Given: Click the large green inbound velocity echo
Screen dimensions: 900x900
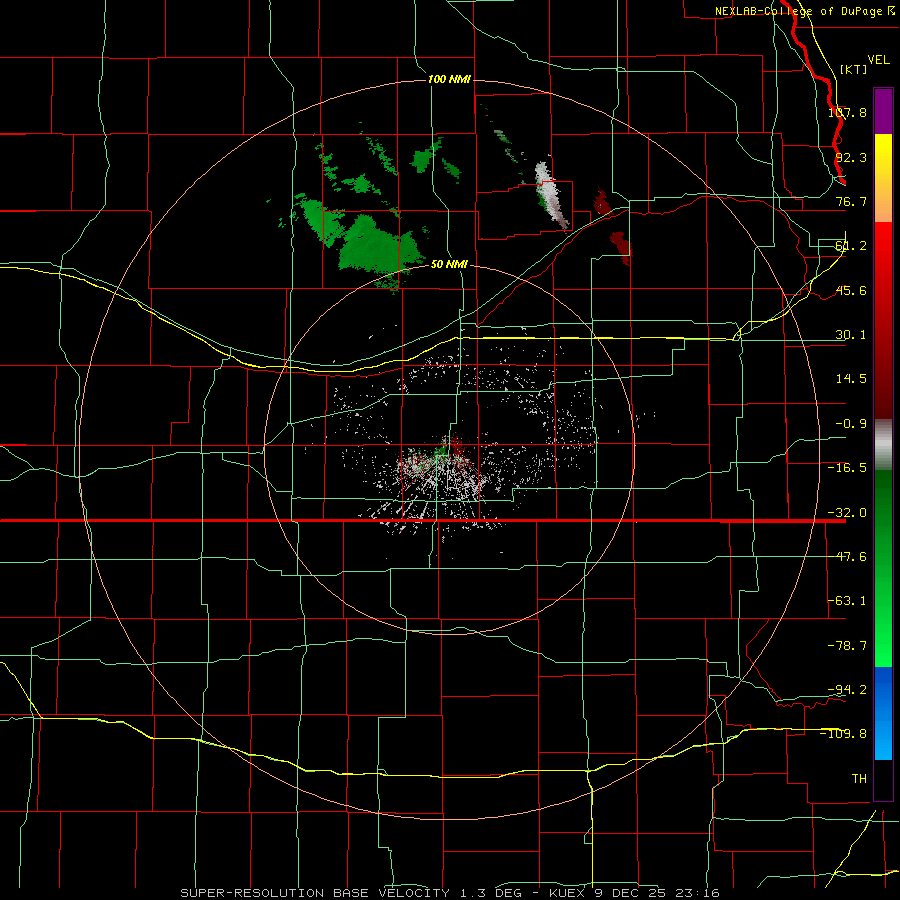Looking at the screenshot, I should [x=379, y=247].
